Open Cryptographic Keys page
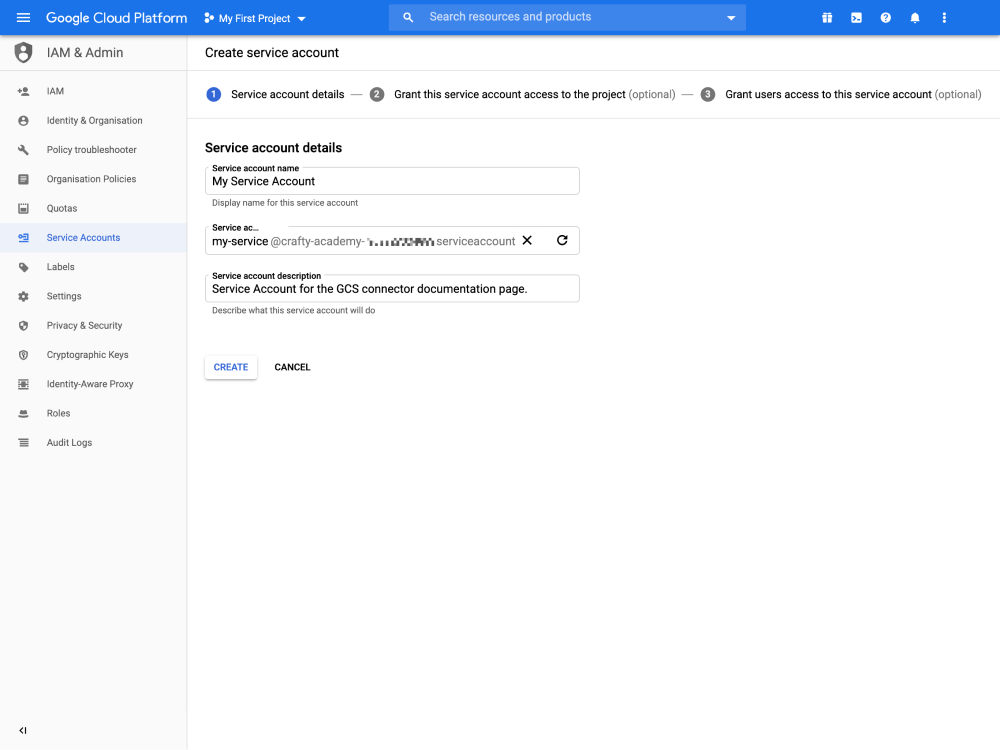The width and height of the screenshot is (1000, 750). (x=87, y=355)
